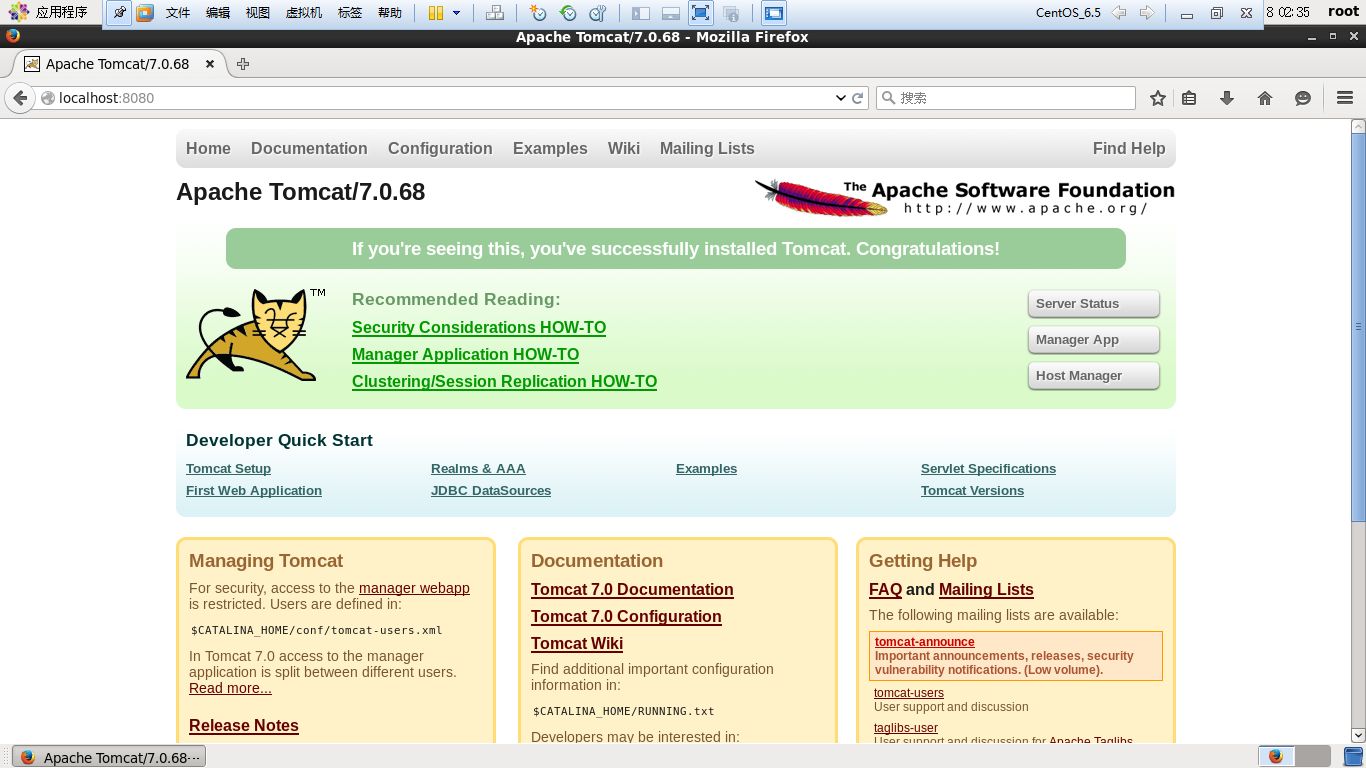Click the next VM tab right arrow

(x=1147, y=13)
